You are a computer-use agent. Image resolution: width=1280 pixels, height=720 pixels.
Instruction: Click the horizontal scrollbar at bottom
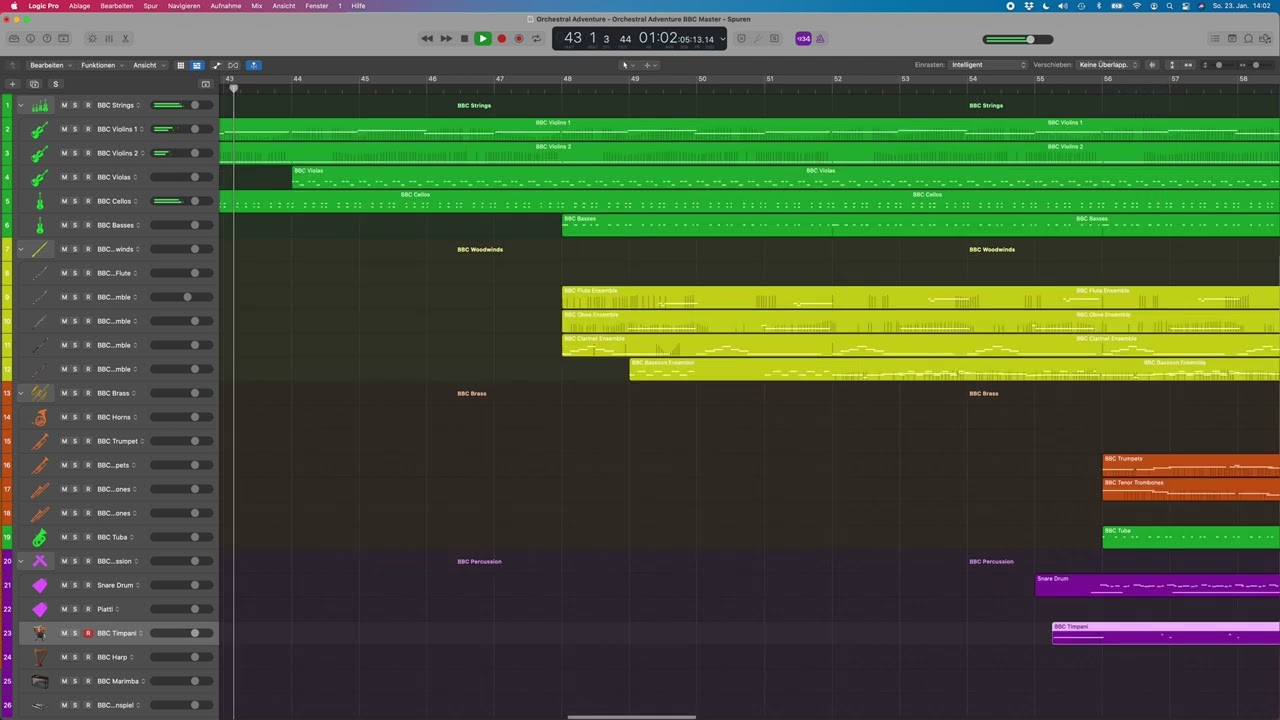pos(631,716)
